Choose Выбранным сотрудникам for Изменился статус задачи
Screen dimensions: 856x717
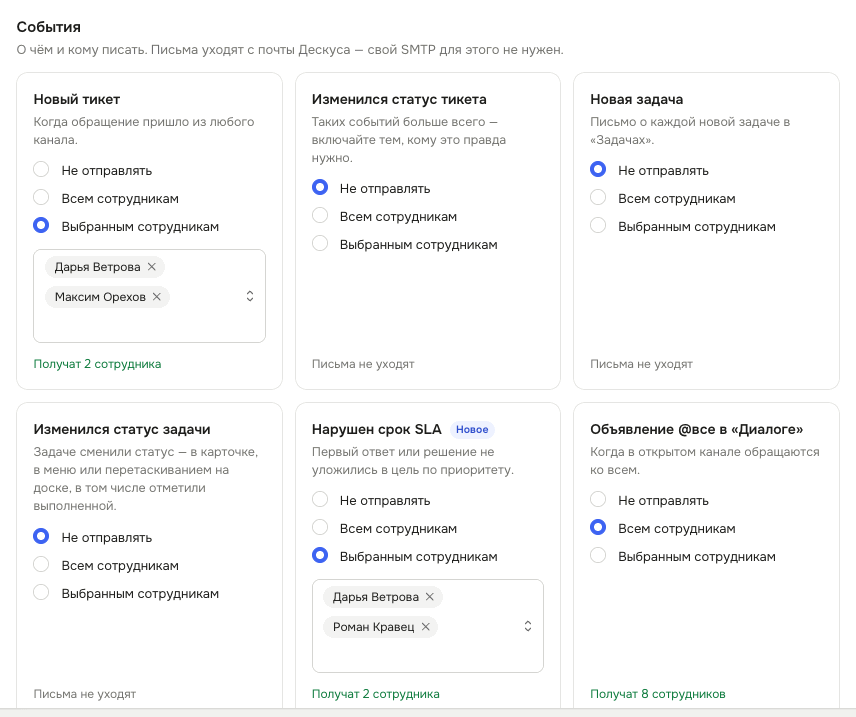41,592
